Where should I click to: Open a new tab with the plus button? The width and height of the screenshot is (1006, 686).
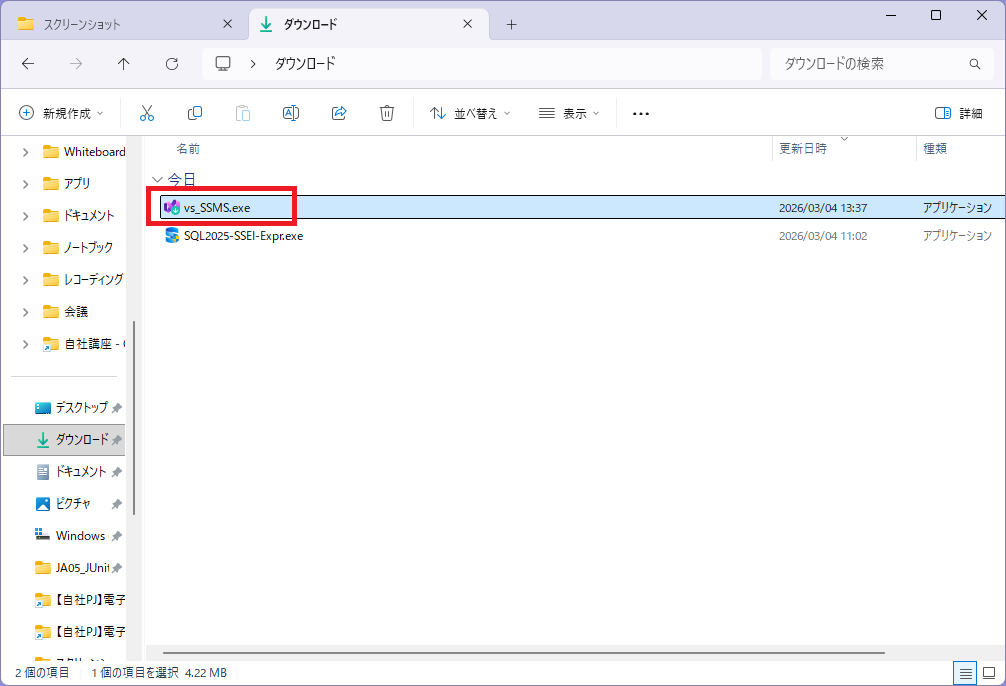511,23
